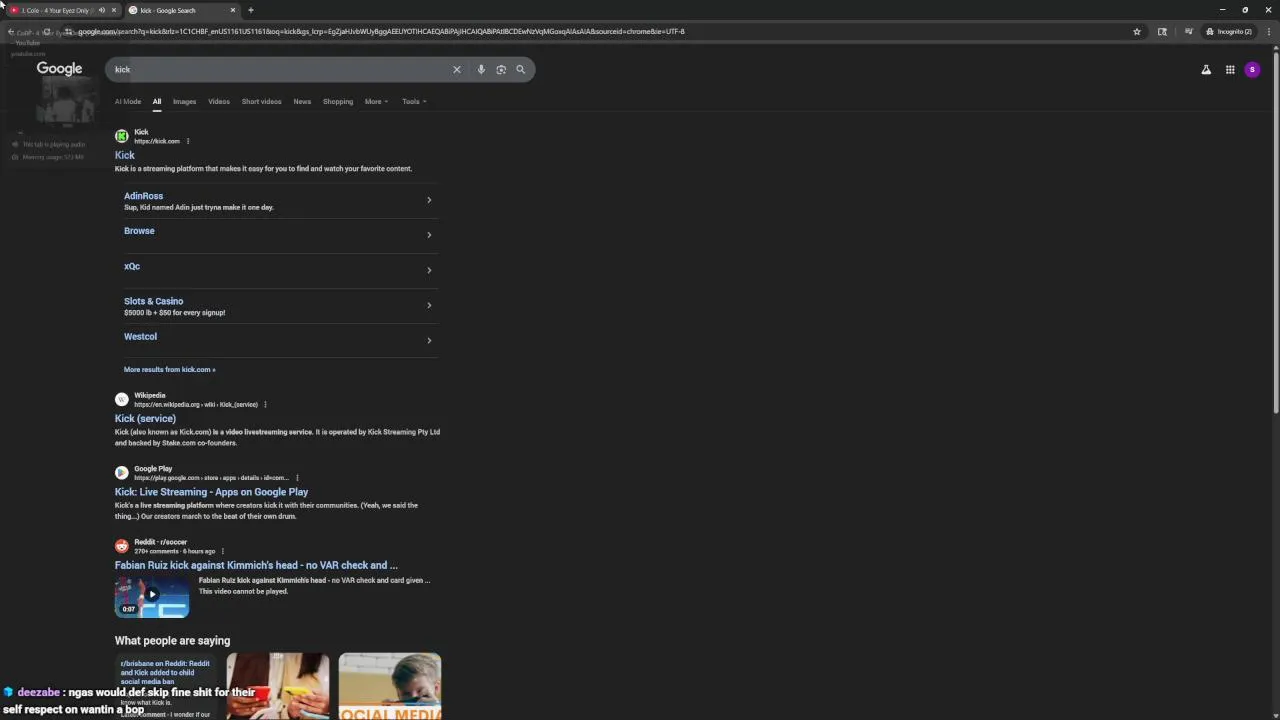1280x720 pixels.
Task: Open the three-dot options next to kick.com
Action: pos(187,141)
